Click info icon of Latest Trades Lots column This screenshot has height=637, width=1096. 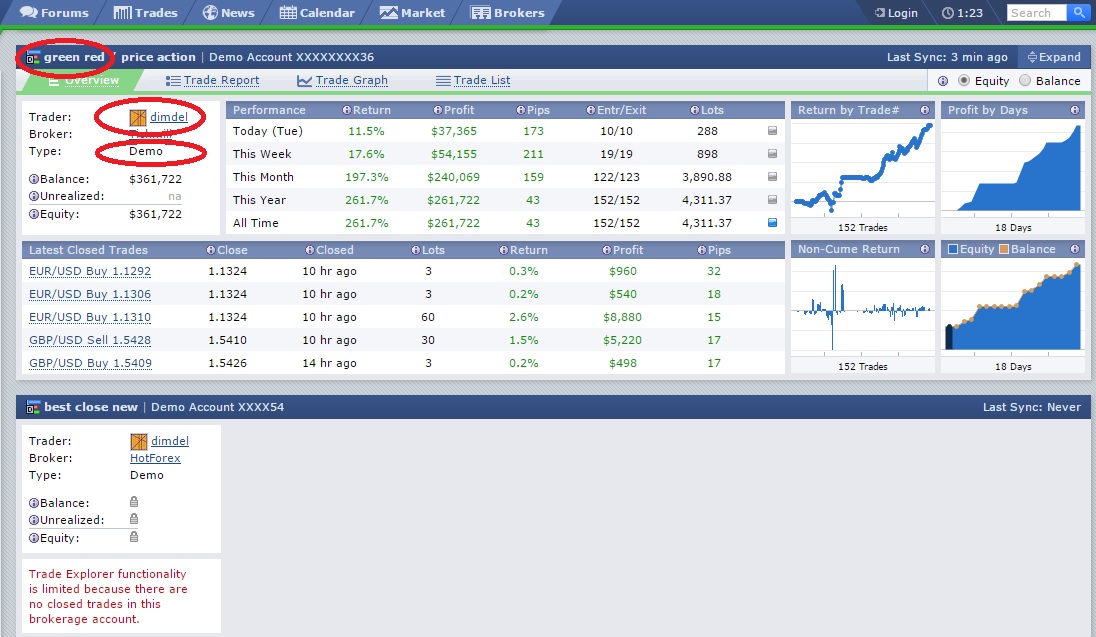[416, 250]
